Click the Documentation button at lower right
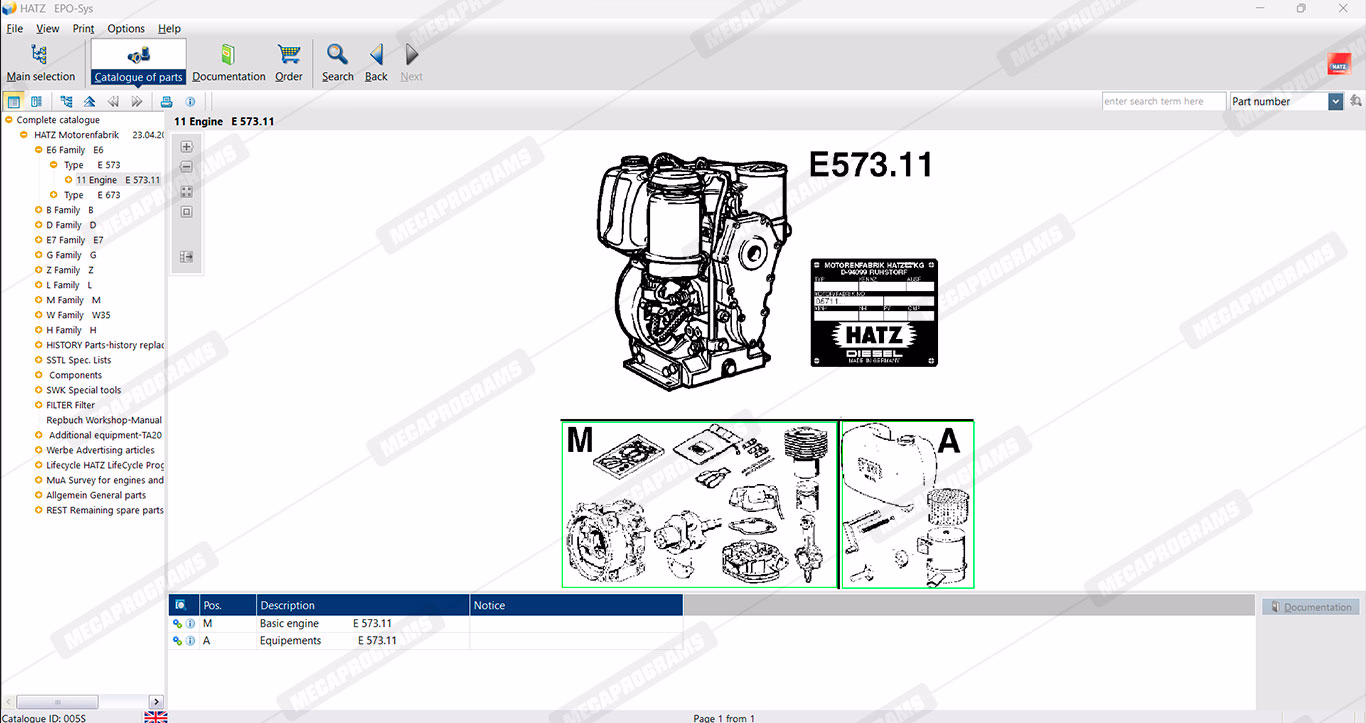Screen dimensions: 1366x723 [x=1310, y=607]
